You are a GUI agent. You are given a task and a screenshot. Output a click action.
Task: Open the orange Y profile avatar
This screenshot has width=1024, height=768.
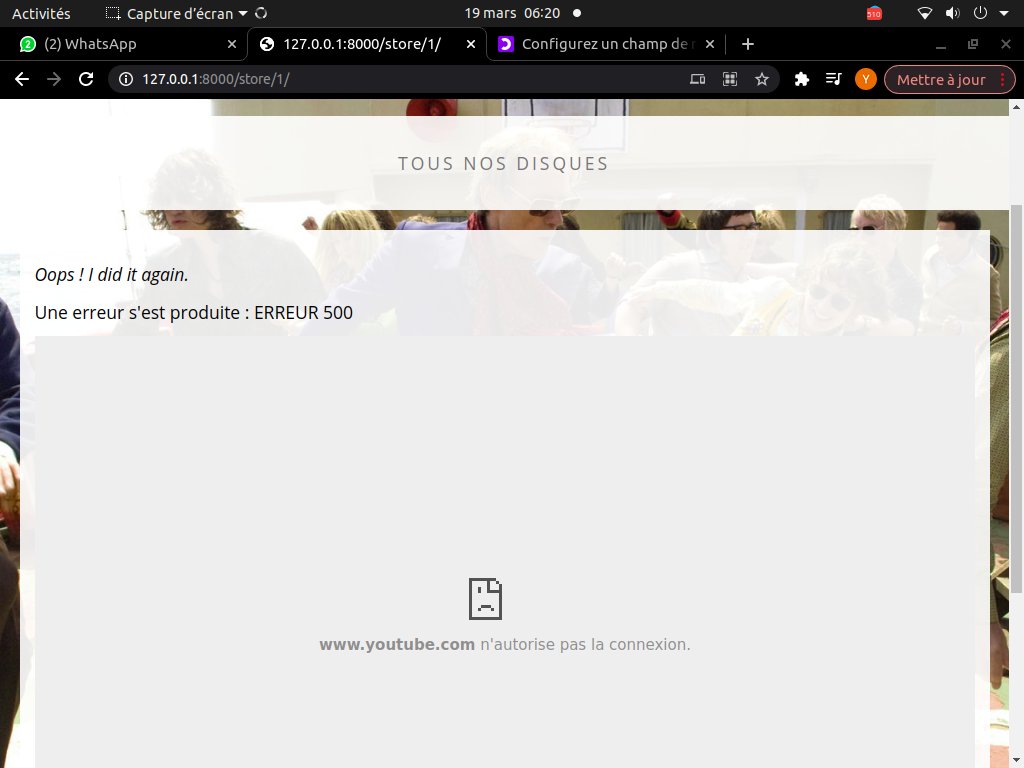866,79
